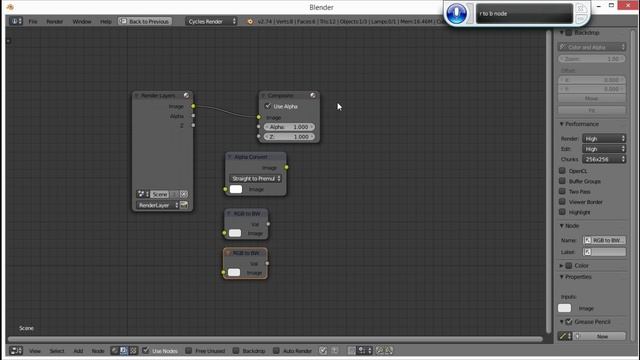Click the node Label input field
This screenshot has height=360, width=640.
click(604, 252)
